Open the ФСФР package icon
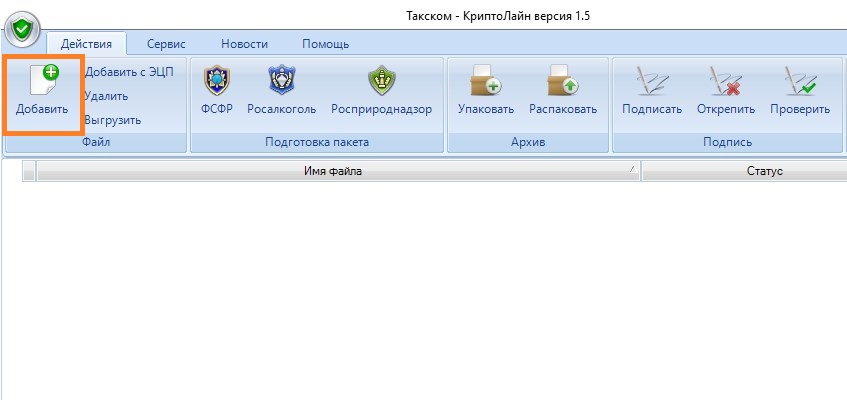 (x=217, y=80)
